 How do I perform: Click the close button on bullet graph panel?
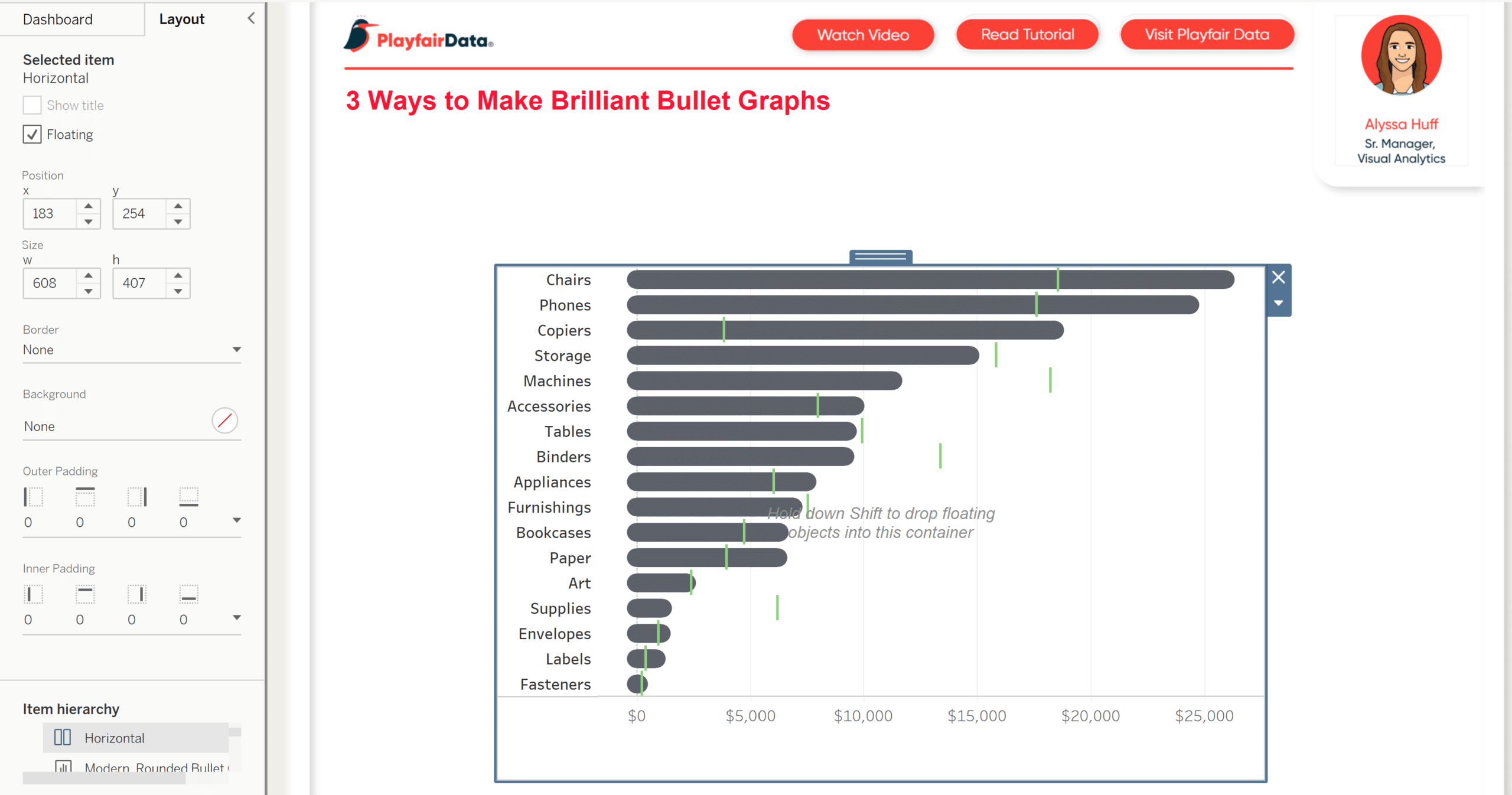pos(1278,277)
